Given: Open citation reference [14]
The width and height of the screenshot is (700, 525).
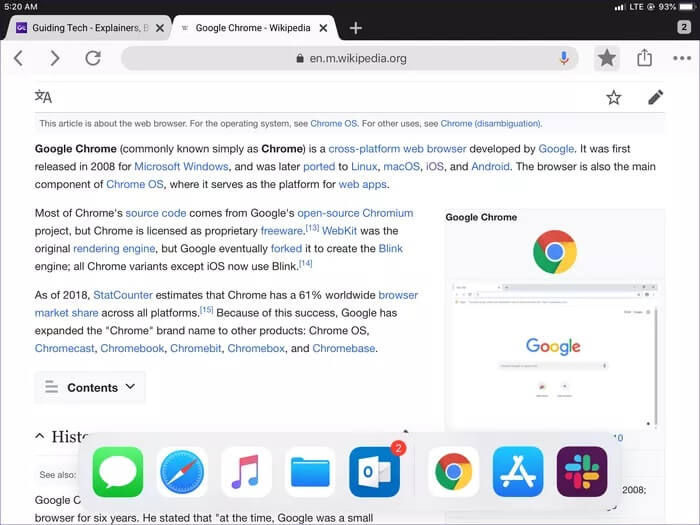Looking at the screenshot, I should pos(306,263).
